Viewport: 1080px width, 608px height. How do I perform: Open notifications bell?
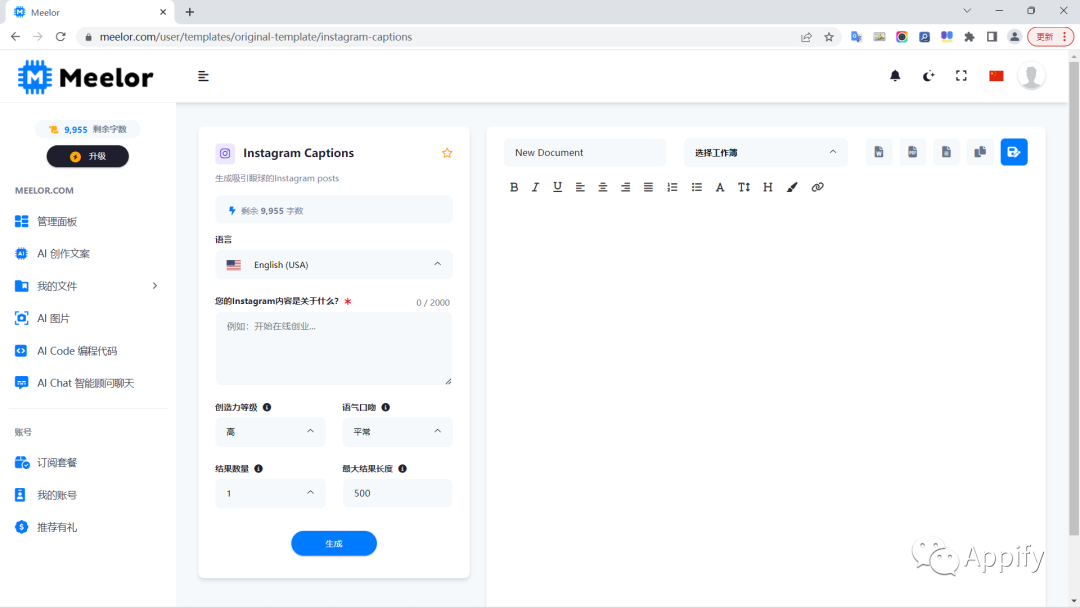coord(895,76)
